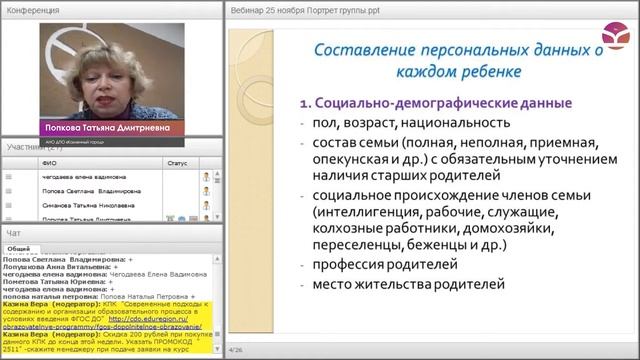Click chat scrollbar up arrow
This screenshot has width=640, height=360.
(x=217, y=259)
